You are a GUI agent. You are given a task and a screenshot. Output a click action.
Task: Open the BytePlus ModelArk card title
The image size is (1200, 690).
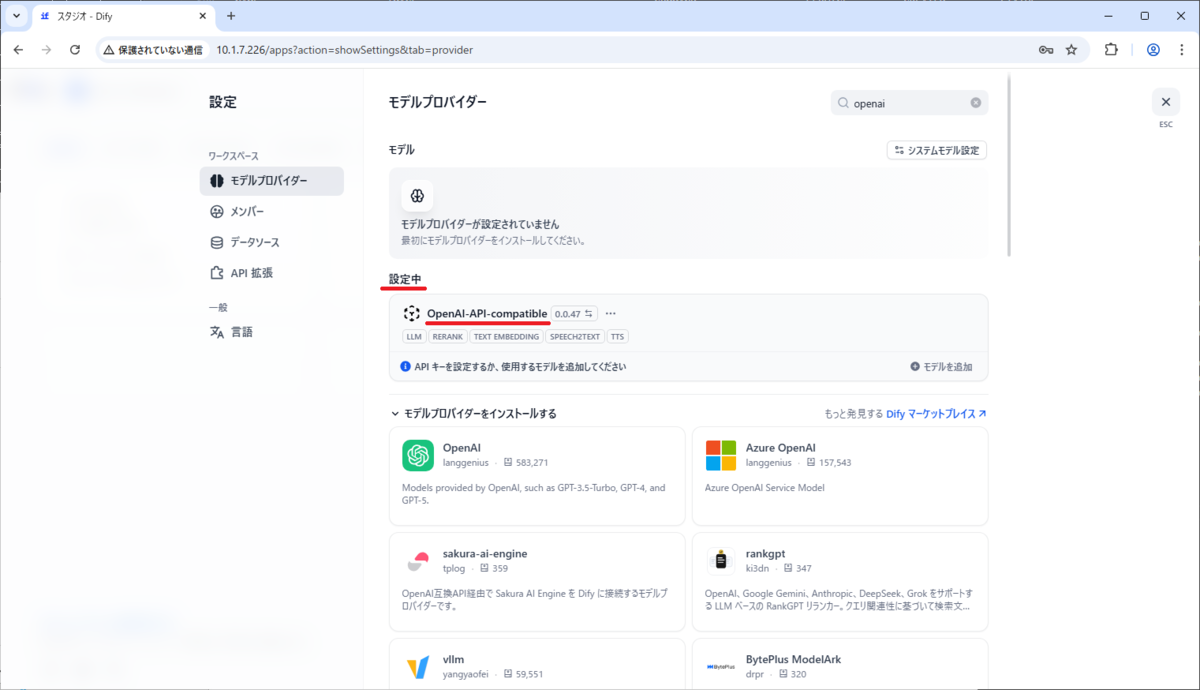click(x=794, y=660)
